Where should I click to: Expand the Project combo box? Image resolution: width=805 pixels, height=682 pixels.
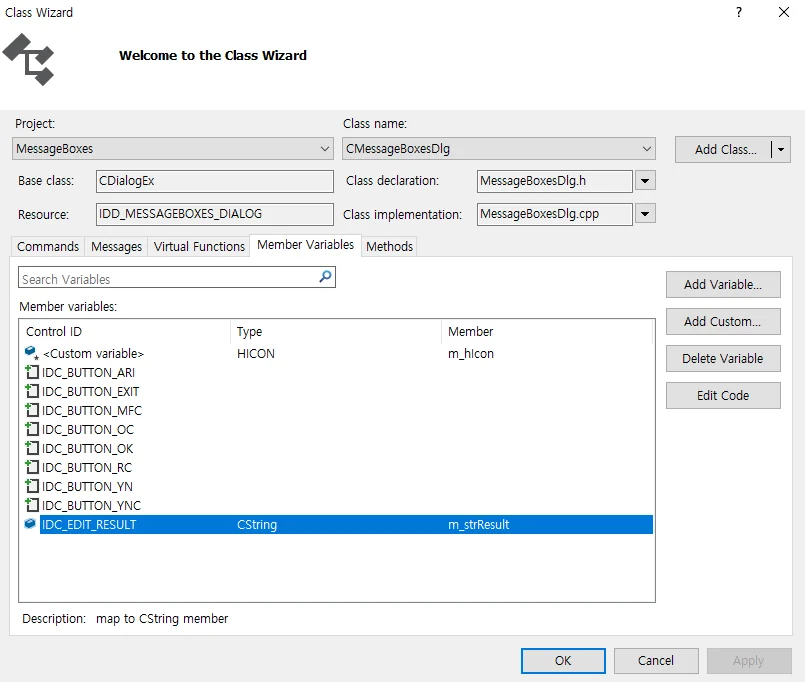pyautogui.click(x=324, y=149)
